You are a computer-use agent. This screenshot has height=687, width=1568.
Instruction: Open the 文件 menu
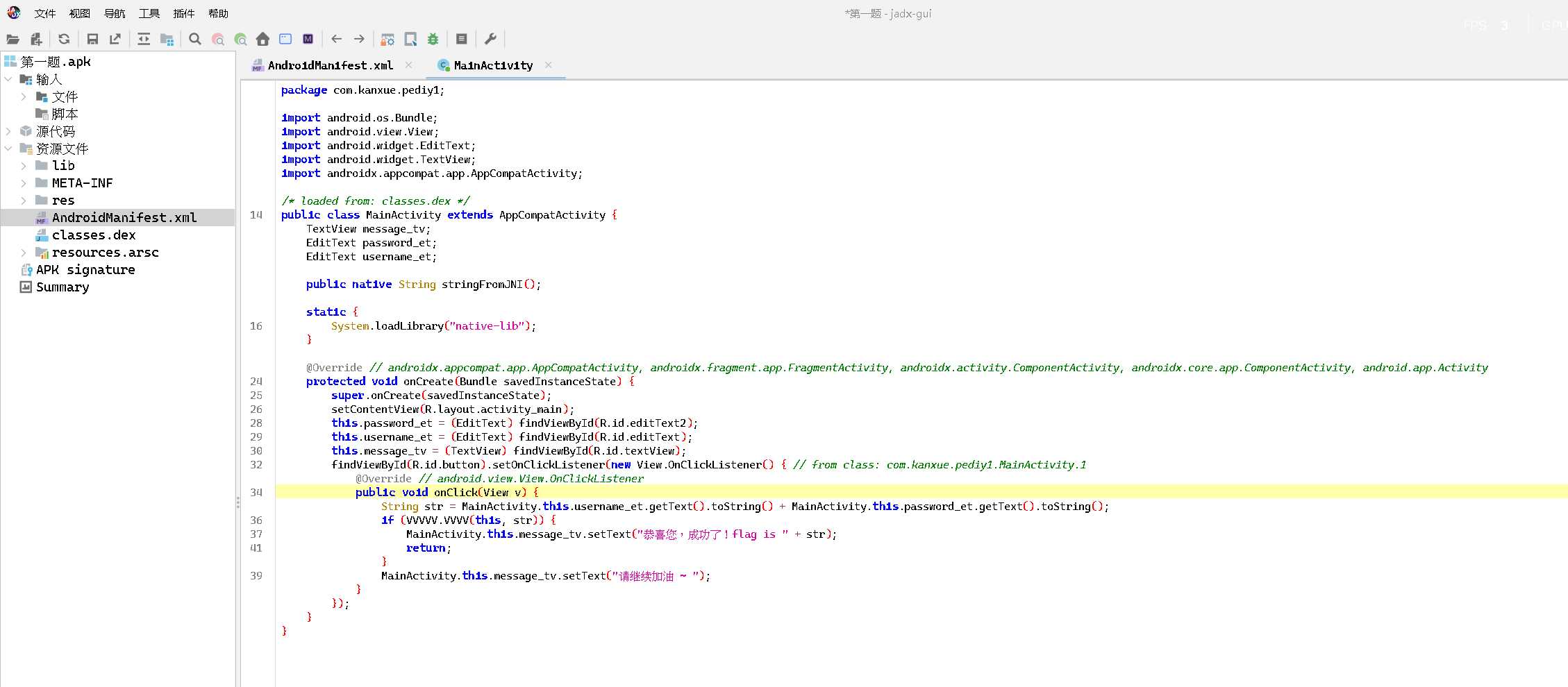(45, 14)
